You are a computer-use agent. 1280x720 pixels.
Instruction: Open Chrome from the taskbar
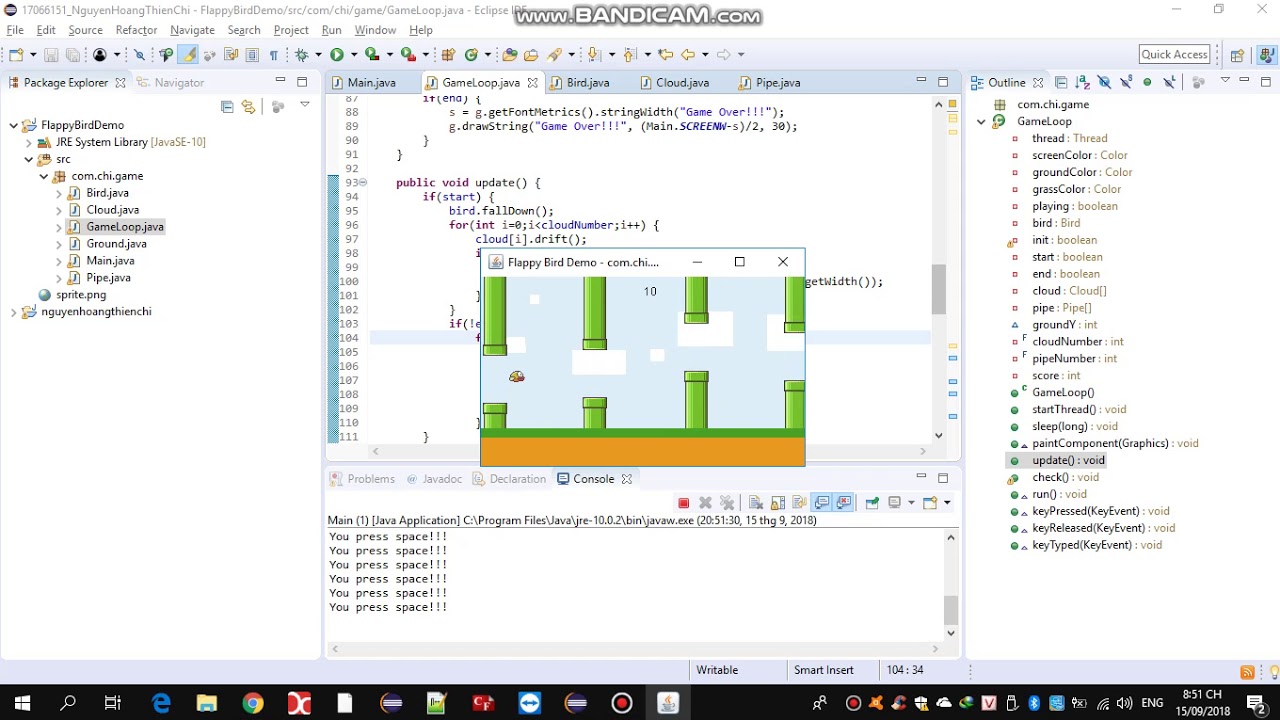(252, 703)
